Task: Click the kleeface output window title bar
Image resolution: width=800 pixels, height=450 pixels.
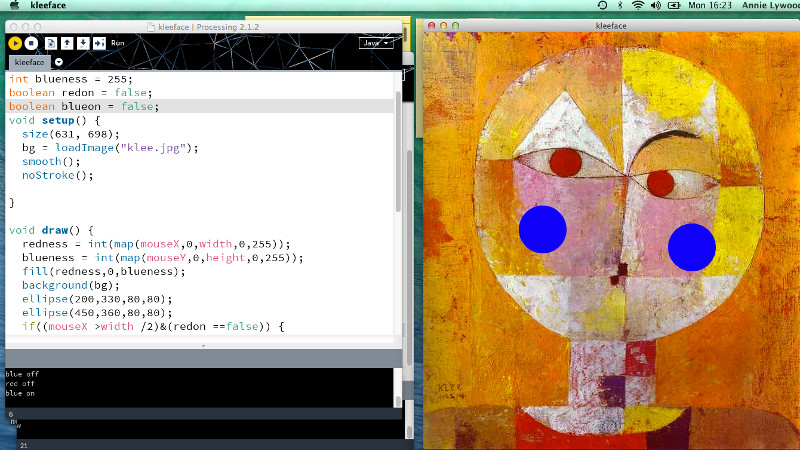Action: click(611, 26)
